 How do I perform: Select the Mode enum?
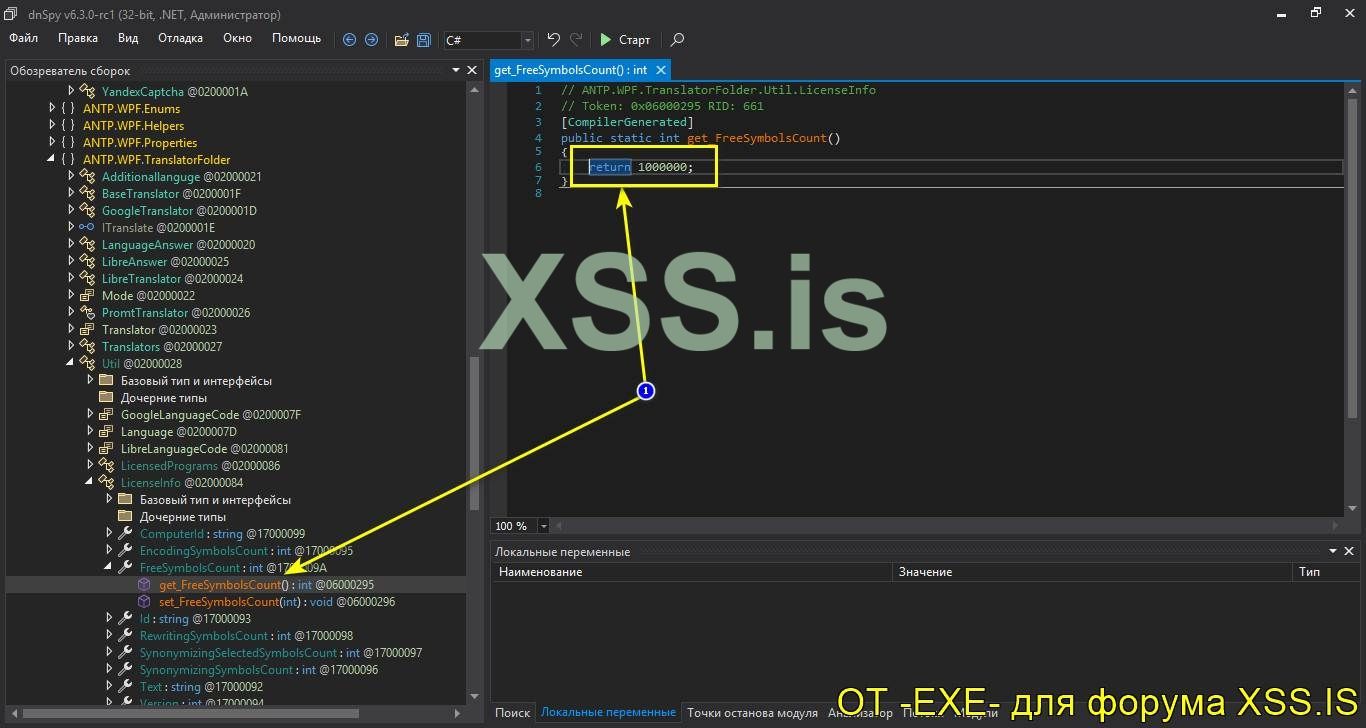148,296
